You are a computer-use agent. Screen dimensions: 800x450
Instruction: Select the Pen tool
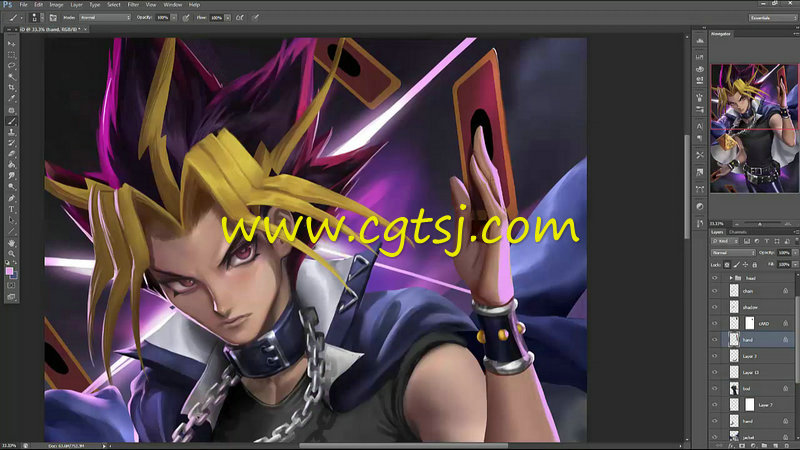pyautogui.click(x=11, y=198)
